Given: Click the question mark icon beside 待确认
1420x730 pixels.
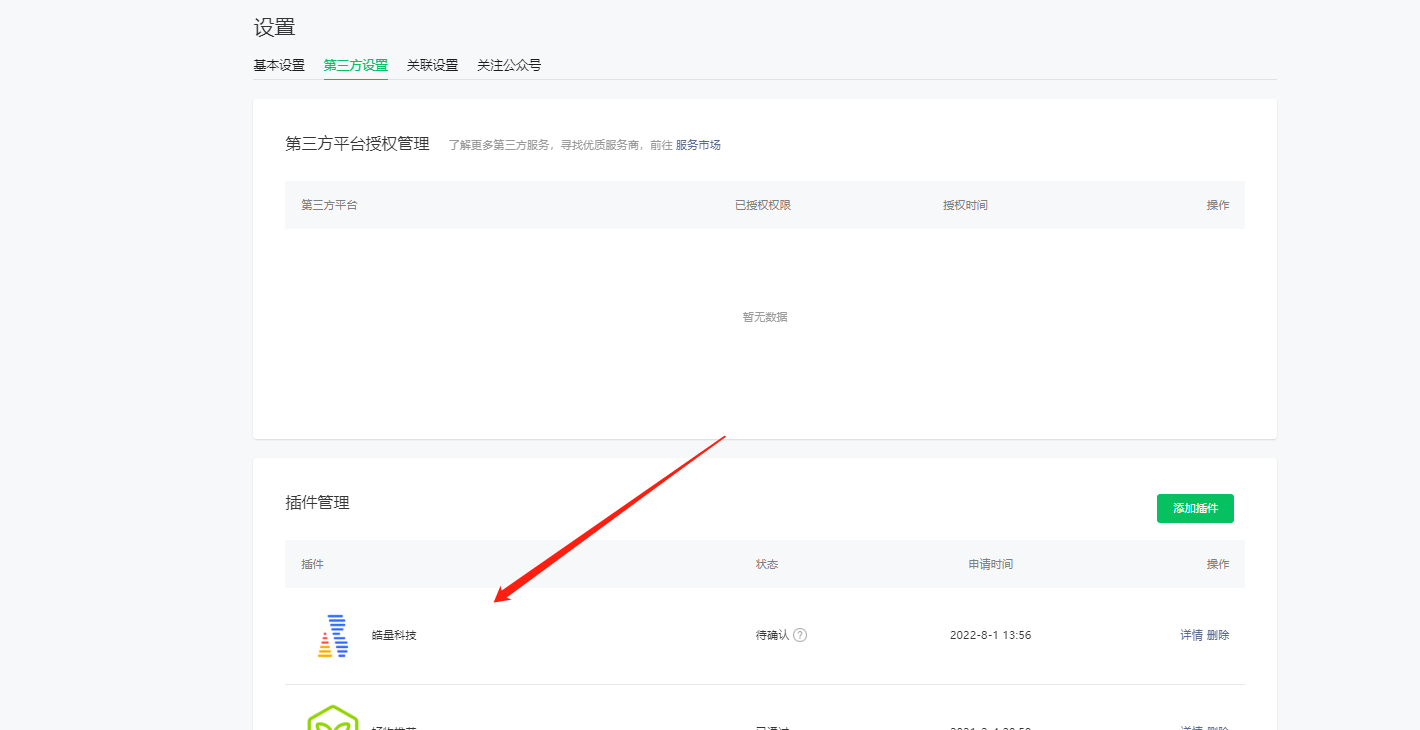Looking at the screenshot, I should (800, 635).
